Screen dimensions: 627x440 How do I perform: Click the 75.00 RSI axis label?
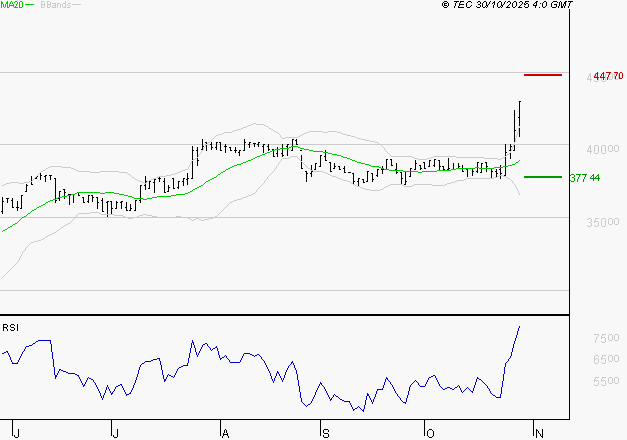coord(606,338)
